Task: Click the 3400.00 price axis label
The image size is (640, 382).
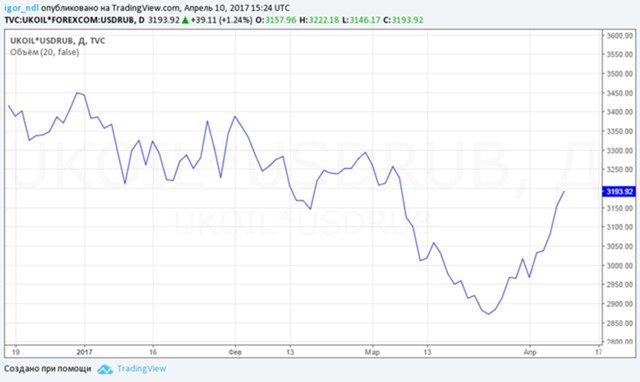Action: click(x=620, y=112)
